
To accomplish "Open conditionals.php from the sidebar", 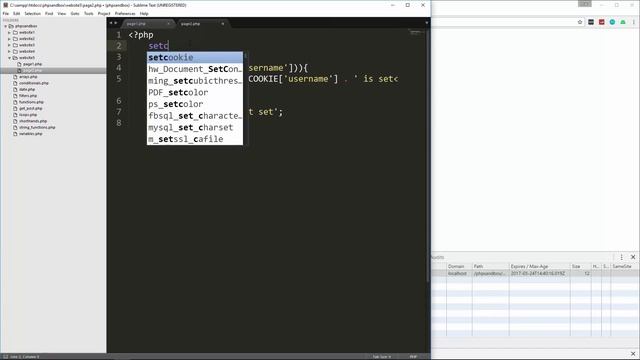I will pyautogui.click(x=34, y=83).
